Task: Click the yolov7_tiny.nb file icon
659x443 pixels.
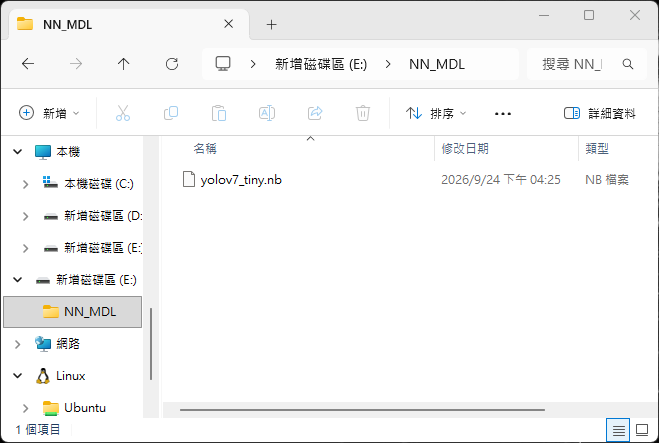Action: coord(189,179)
